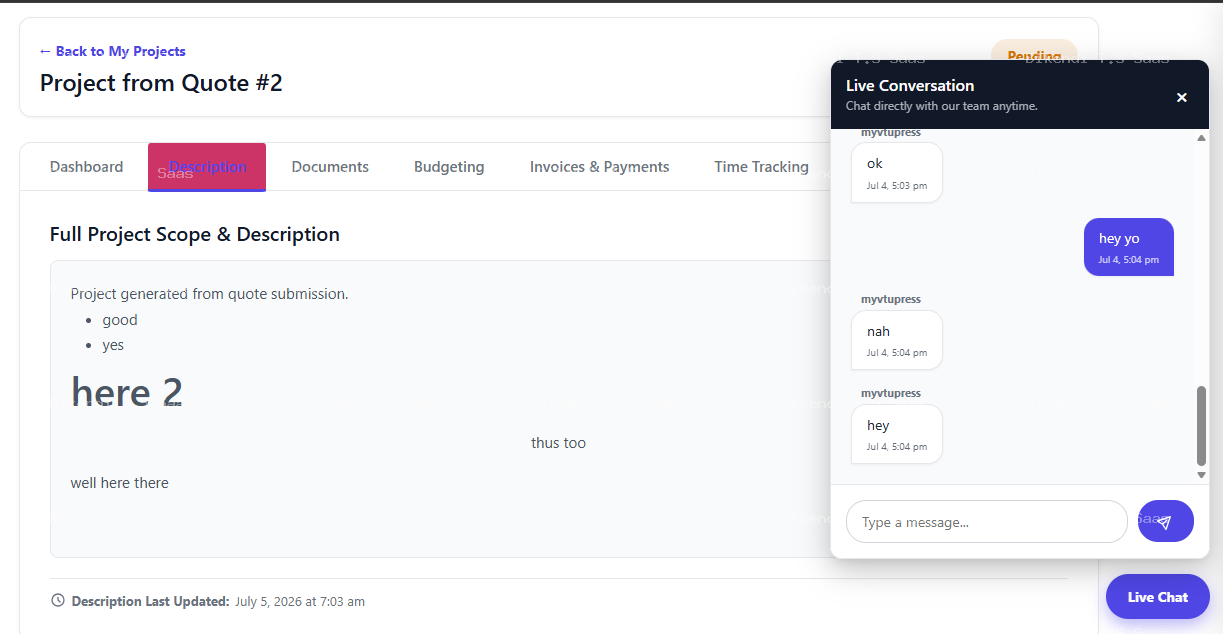The image size is (1223, 634).
Task: Switch to Documents tab
Action: (x=330, y=167)
